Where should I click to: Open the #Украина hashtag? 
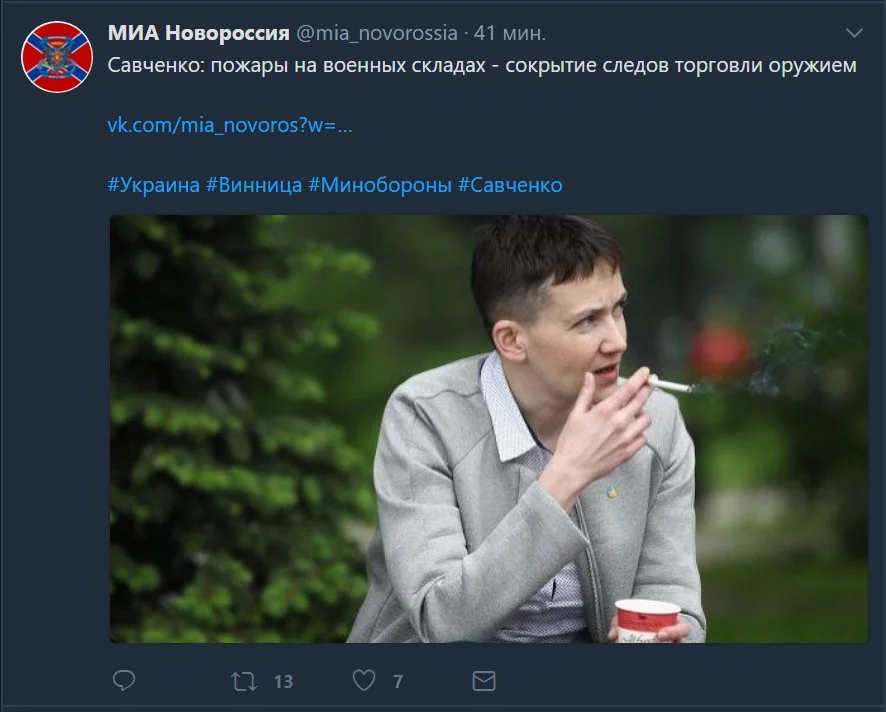coord(154,185)
